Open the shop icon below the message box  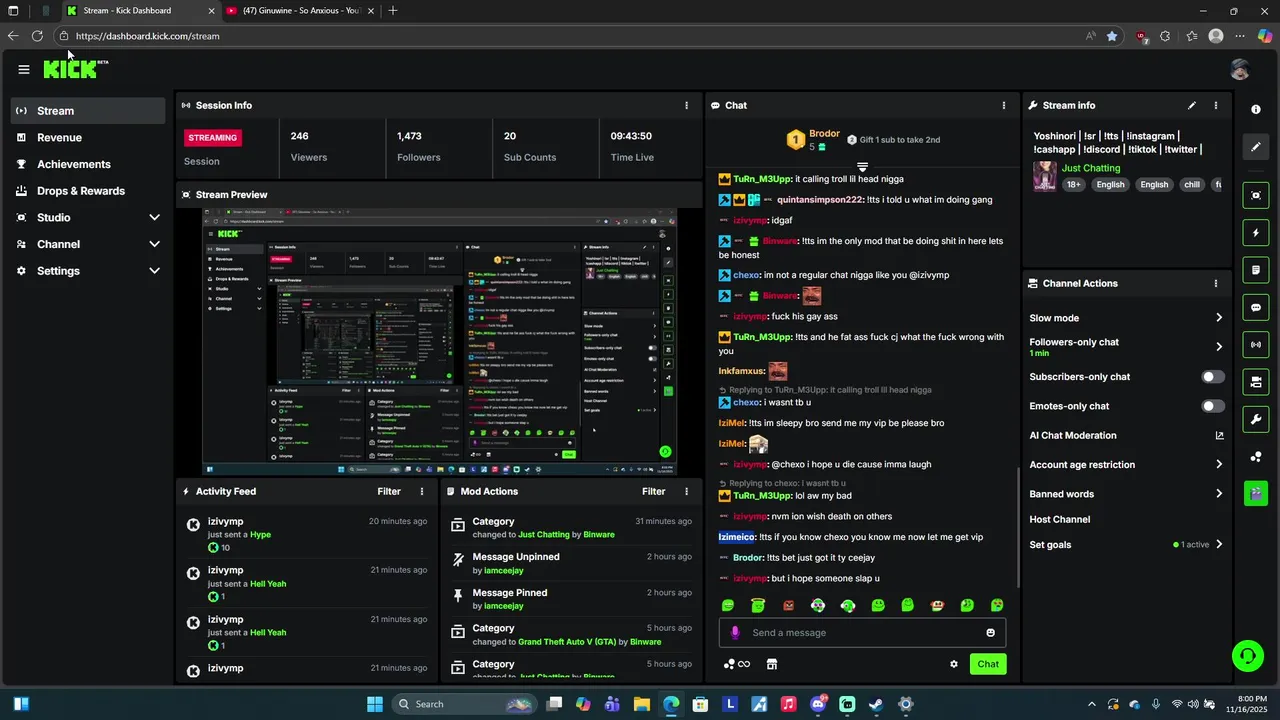[772, 664]
